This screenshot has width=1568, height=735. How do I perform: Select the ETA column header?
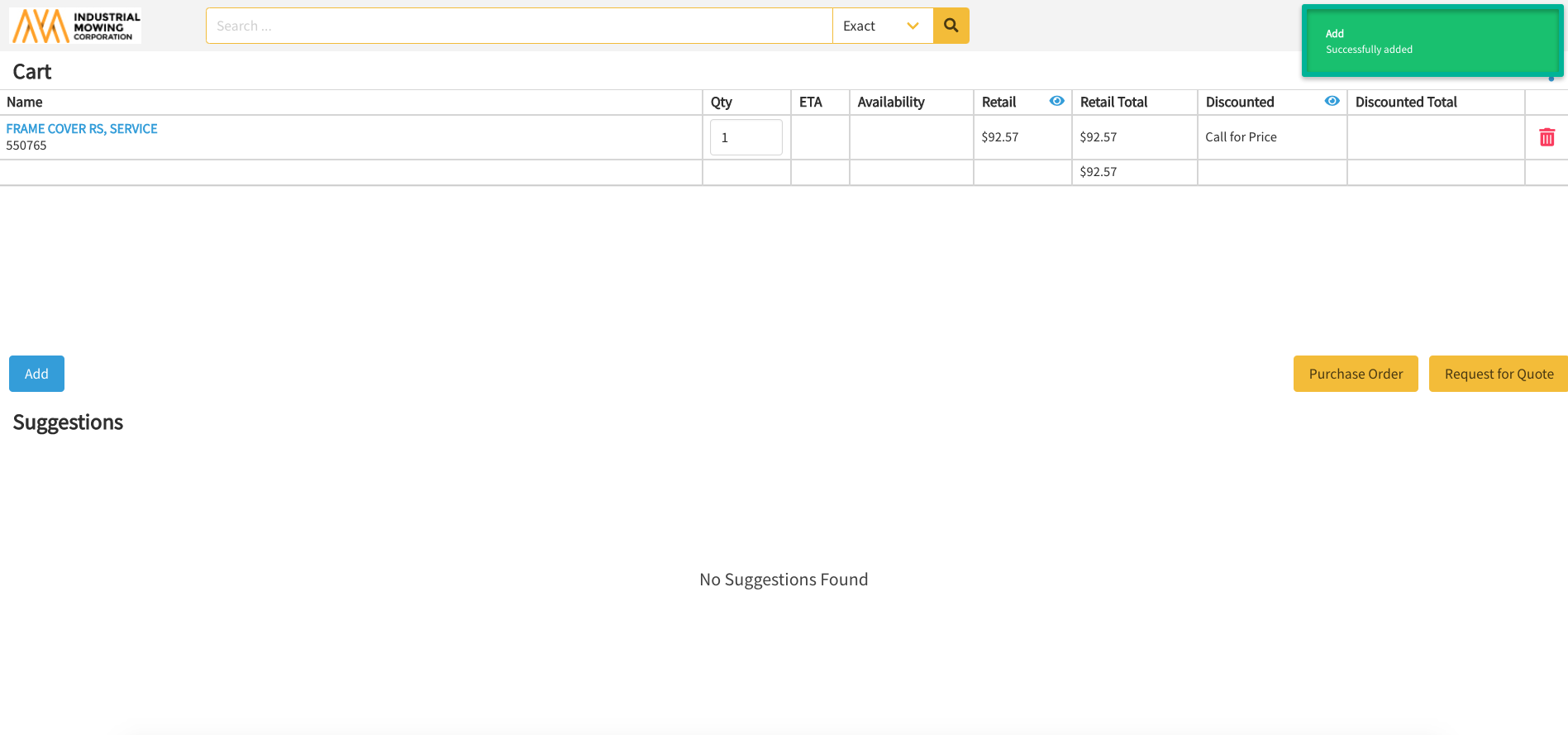tap(810, 103)
